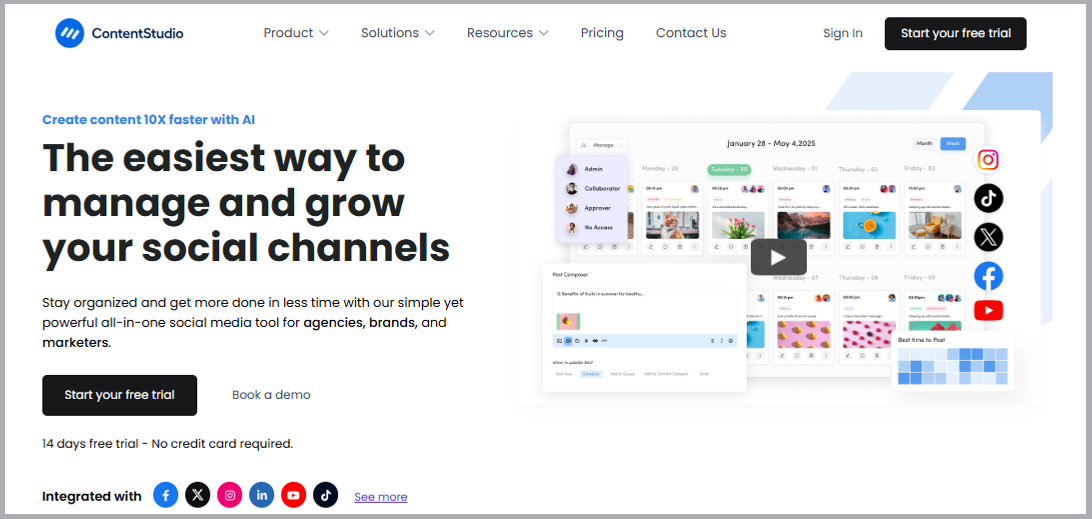This screenshot has height=519, width=1092.
Task: Click the Post Composer text field
Action: click(x=644, y=311)
